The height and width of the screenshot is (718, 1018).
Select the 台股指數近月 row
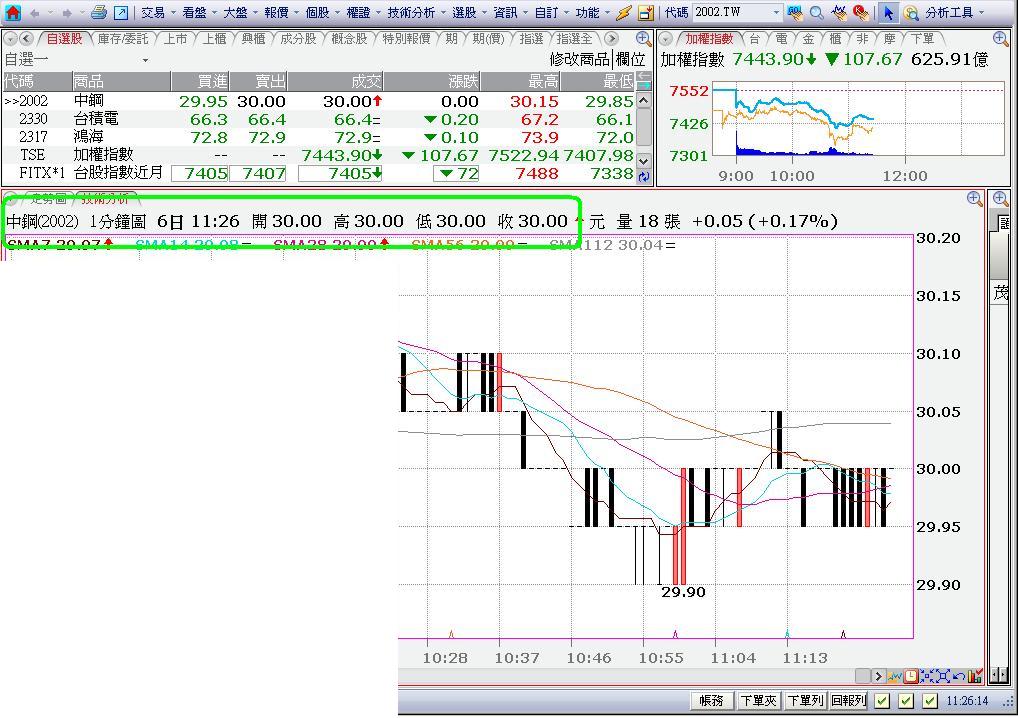pos(319,173)
